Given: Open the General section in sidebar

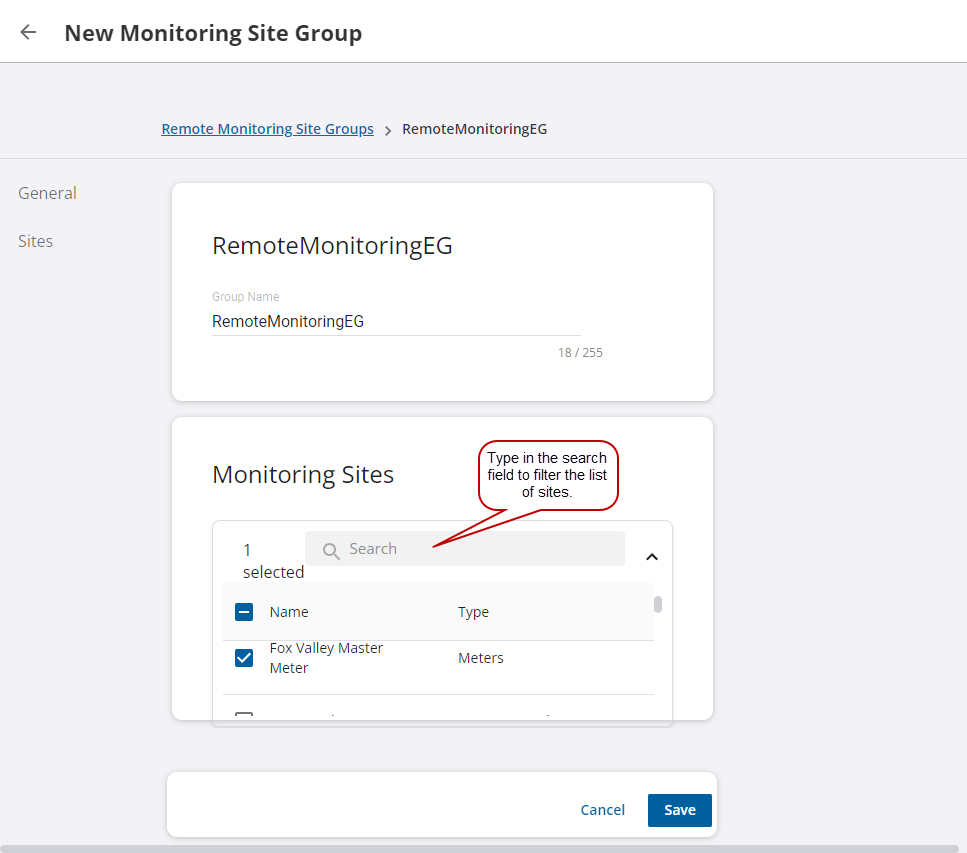Looking at the screenshot, I should point(47,193).
